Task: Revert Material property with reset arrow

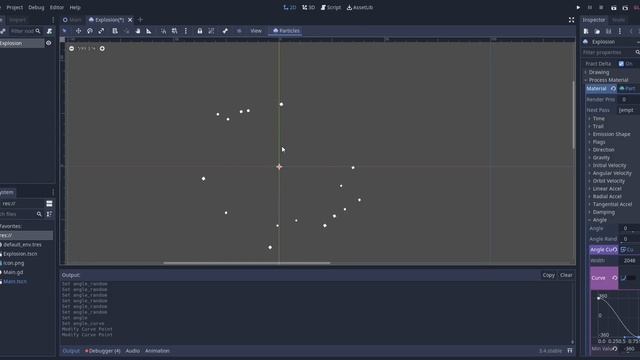Action: click(613, 89)
